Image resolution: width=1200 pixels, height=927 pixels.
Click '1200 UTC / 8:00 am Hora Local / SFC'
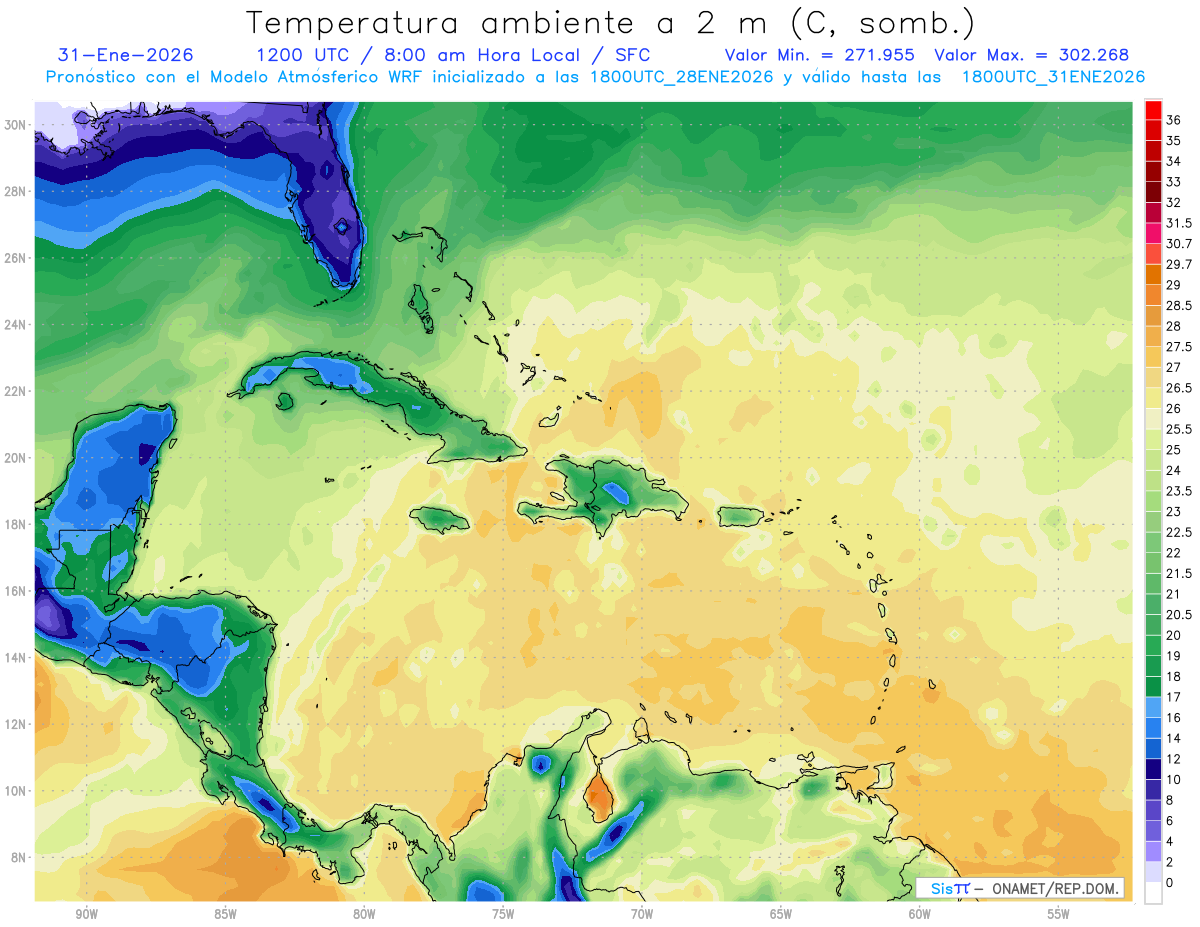[x=453, y=56]
